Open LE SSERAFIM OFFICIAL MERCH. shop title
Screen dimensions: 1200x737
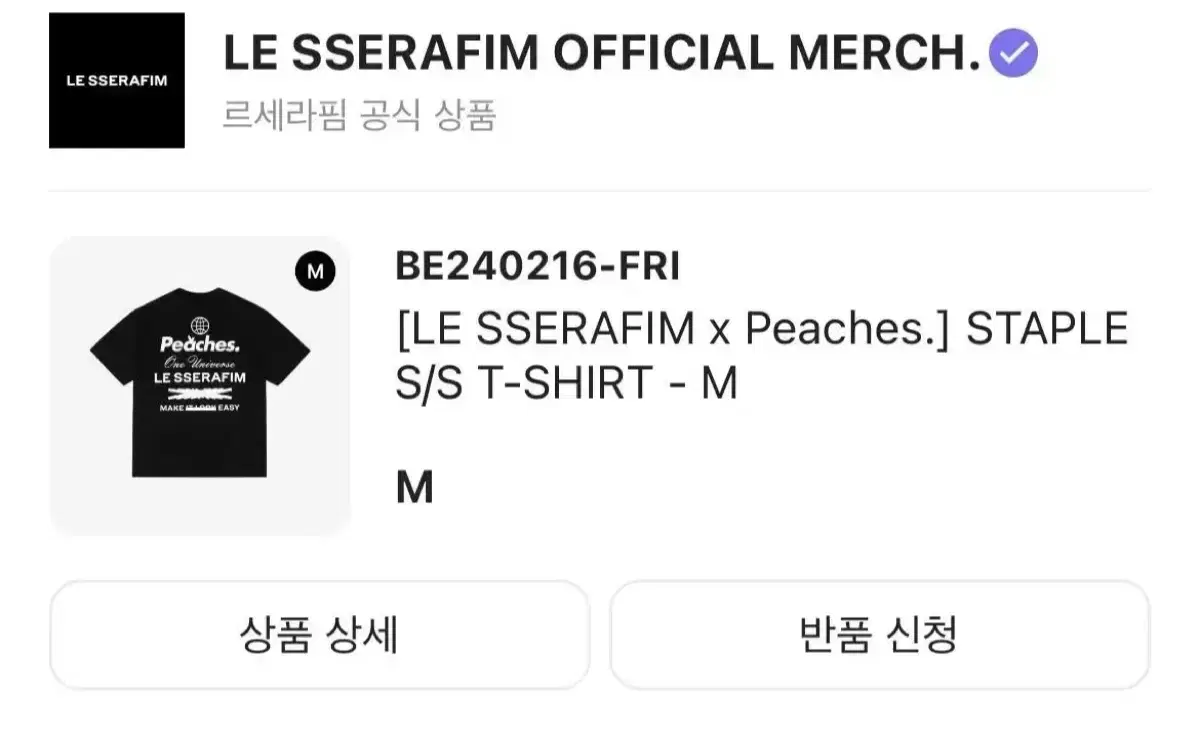[x=601, y=54]
